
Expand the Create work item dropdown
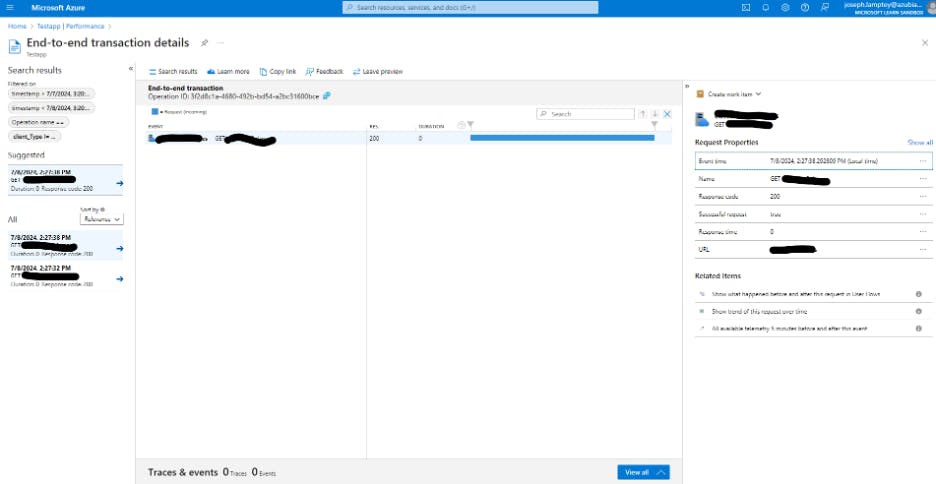click(x=729, y=94)
